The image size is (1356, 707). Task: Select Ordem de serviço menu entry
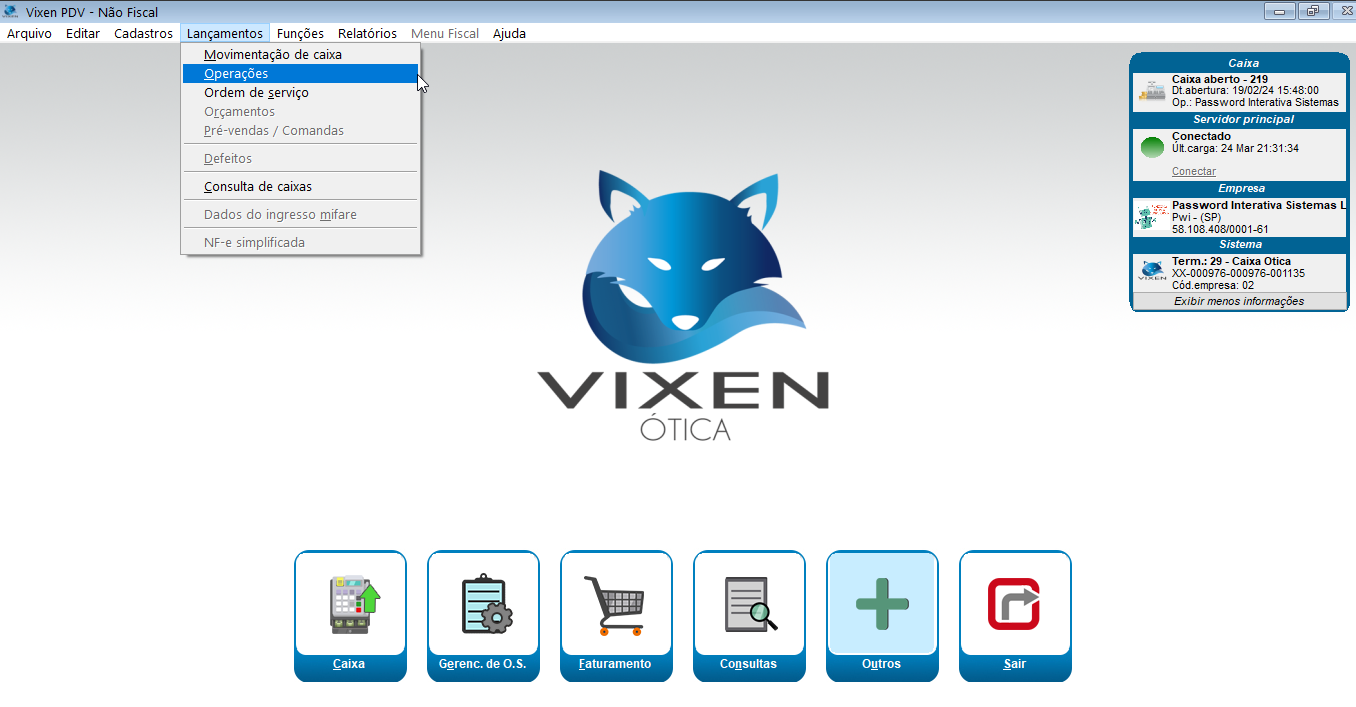(x=300, y=93)
